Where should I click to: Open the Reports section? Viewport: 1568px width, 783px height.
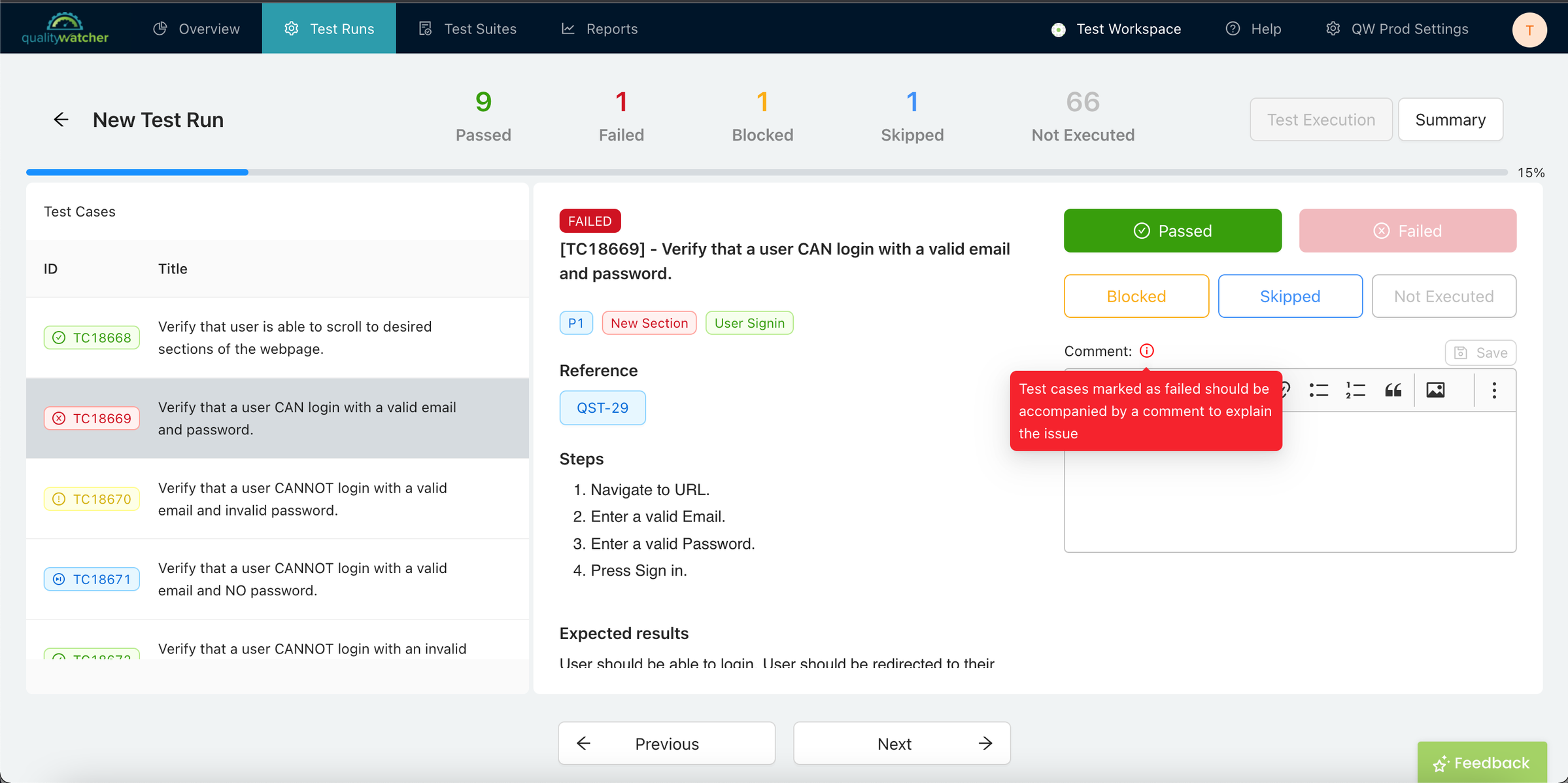(x=600, y=29)
